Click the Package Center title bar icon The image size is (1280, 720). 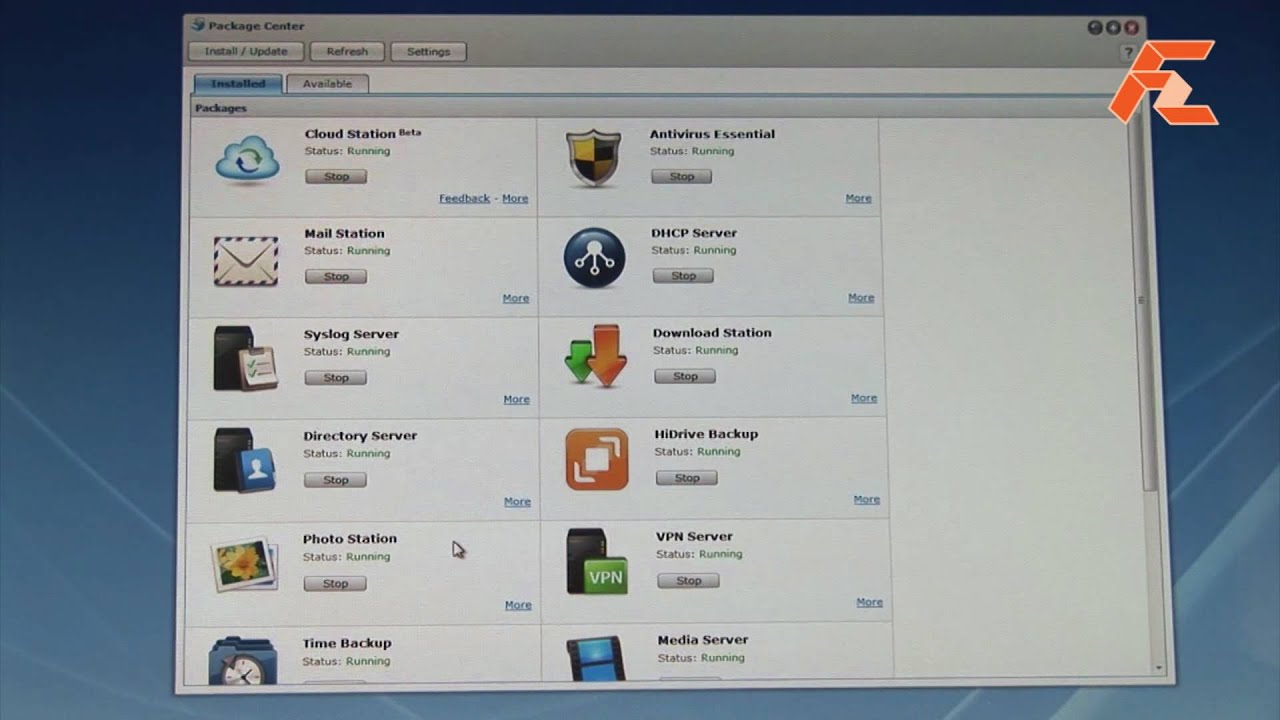coord(198,26)
